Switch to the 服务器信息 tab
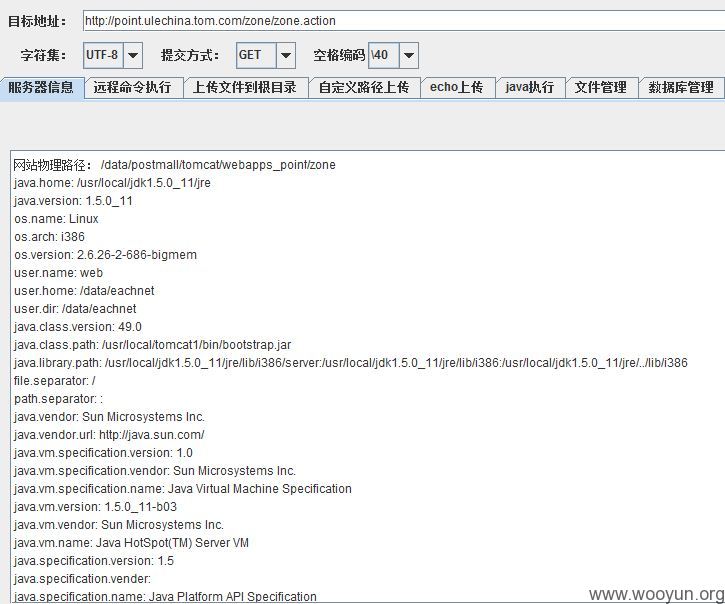725x604 pixels. [42, 88]
